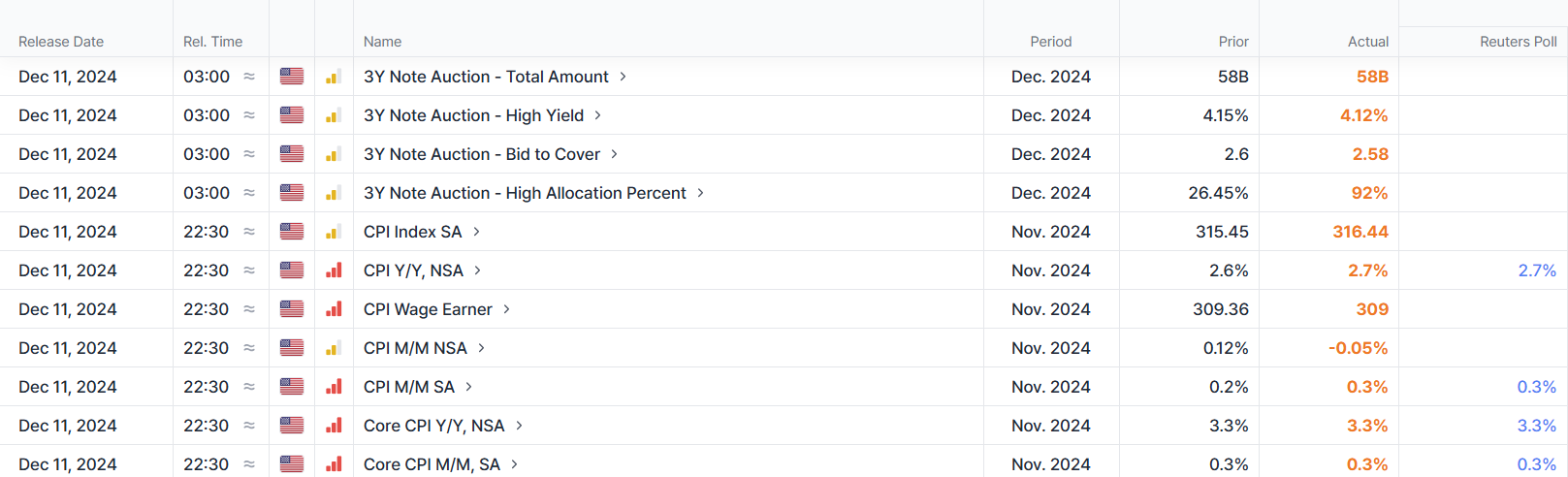Click the yellow importance bars icon for CPI Index SA
Viewport: 1568px width, 477px height.
pos(334,232)
